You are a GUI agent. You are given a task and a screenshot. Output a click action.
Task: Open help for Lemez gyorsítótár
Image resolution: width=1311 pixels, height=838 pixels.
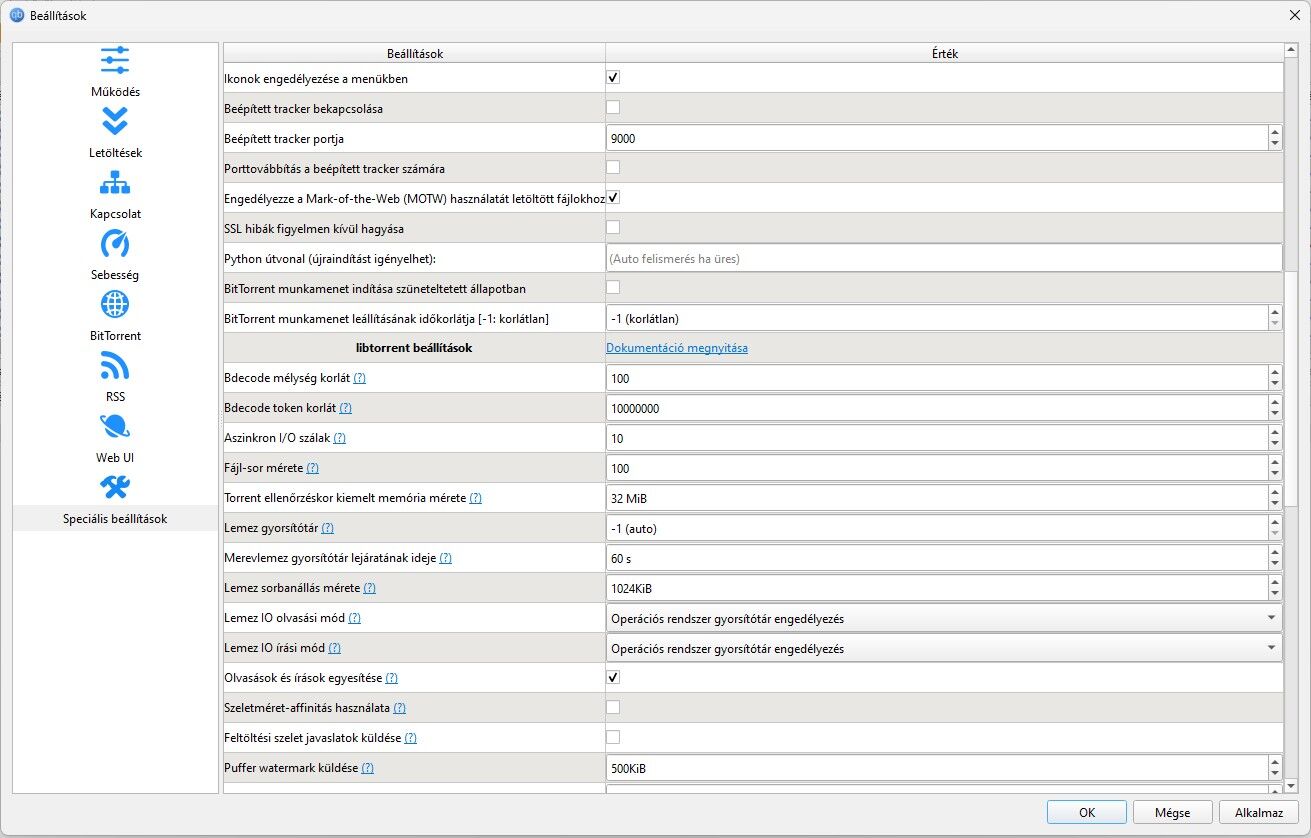point(327,528)
